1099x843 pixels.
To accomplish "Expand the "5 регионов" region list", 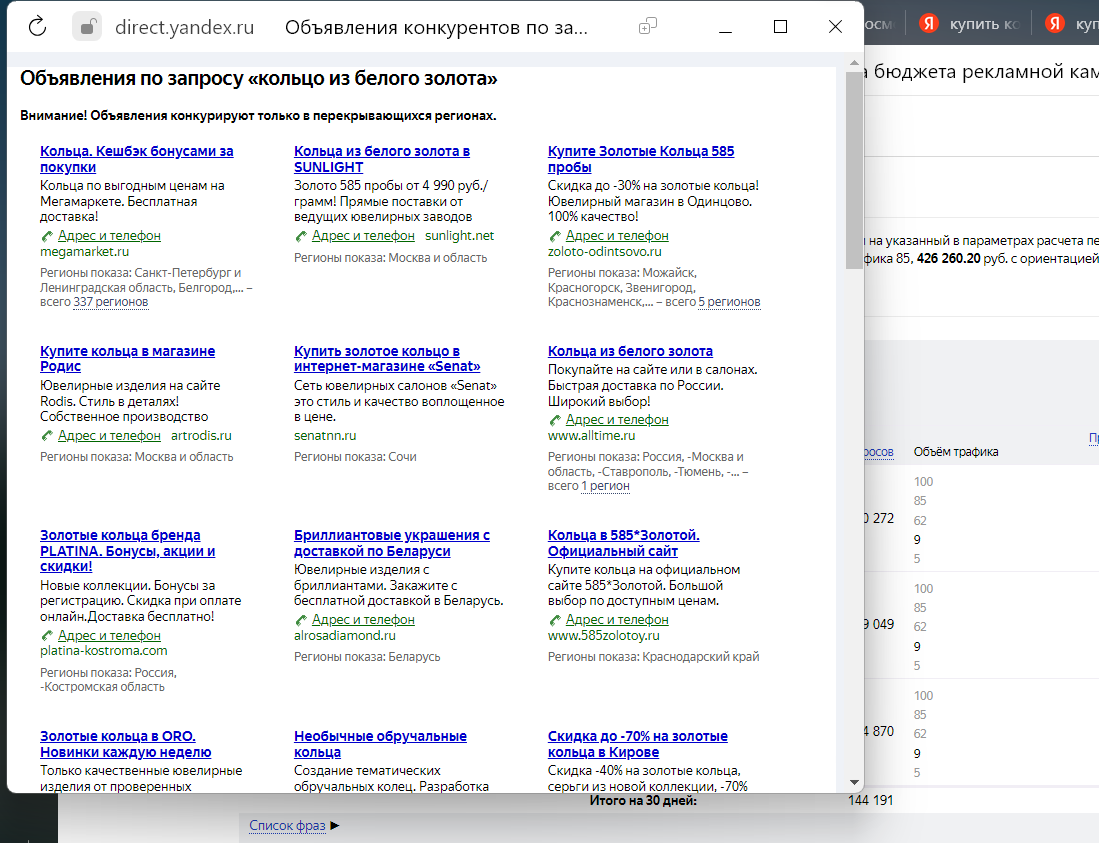I will (728, 302).
